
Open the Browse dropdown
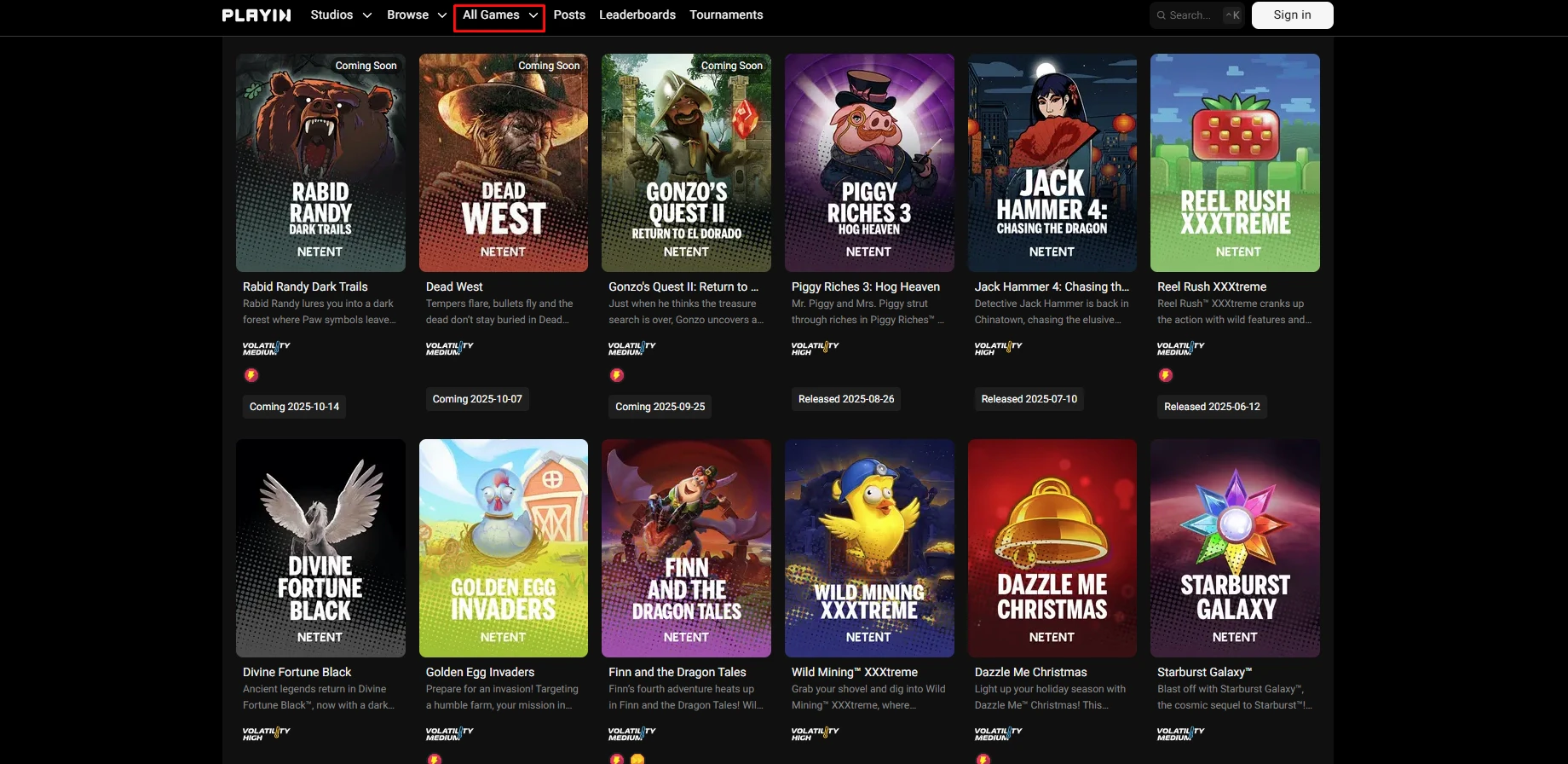(417, 15)
